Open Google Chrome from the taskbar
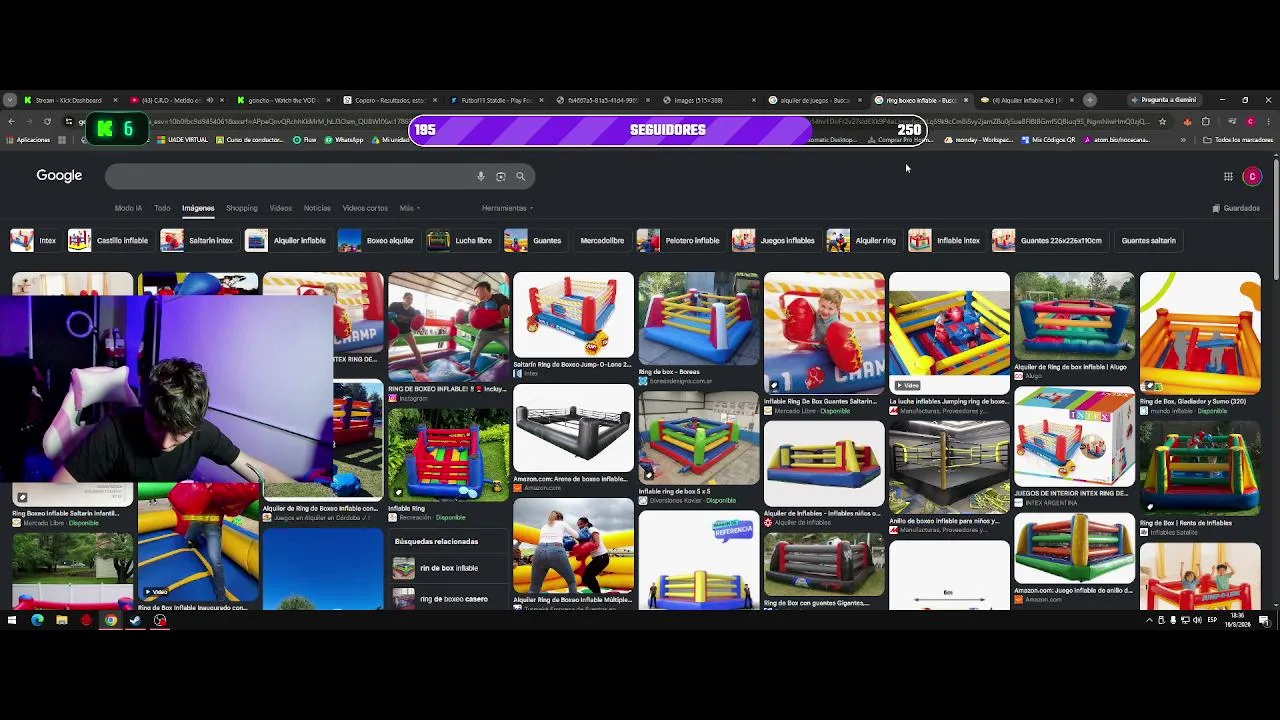 point(110,621)
